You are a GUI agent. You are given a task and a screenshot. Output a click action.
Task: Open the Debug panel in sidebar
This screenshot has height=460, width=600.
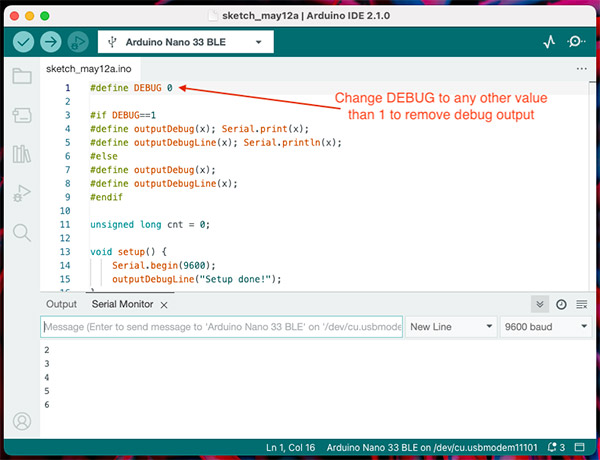tap(21, 193)
